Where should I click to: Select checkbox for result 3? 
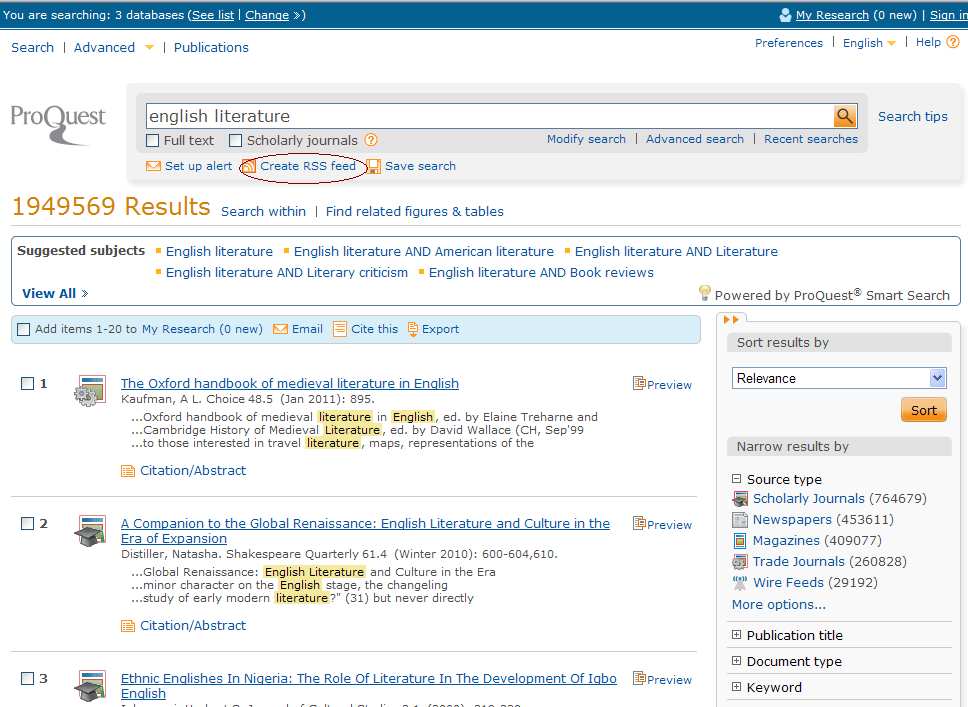point(27,679)
